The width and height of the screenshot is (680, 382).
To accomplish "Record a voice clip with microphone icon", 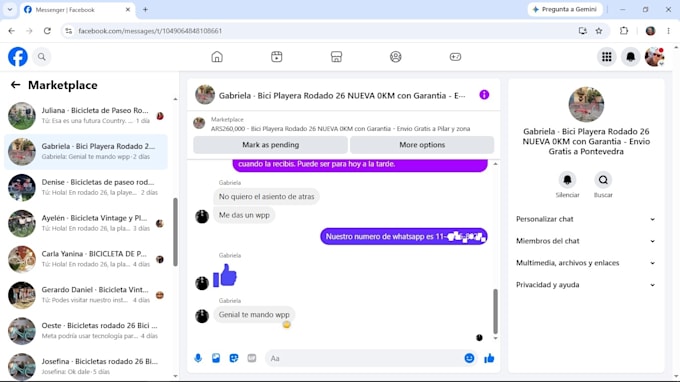I will click(x=198, y=358).
